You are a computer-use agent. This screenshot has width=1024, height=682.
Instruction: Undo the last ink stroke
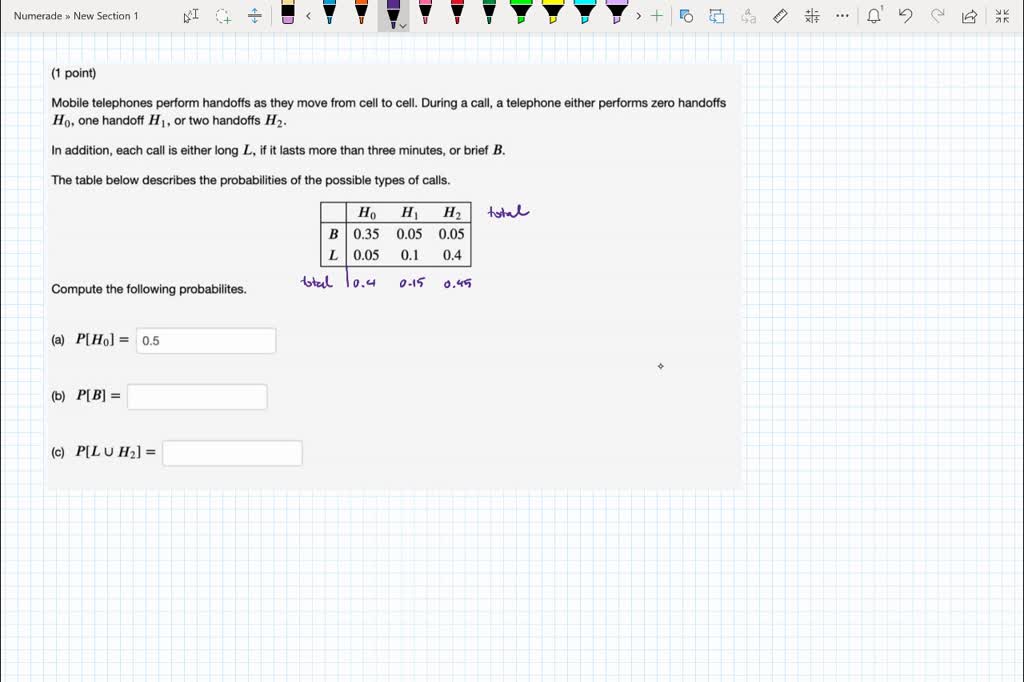click(905, 16)
